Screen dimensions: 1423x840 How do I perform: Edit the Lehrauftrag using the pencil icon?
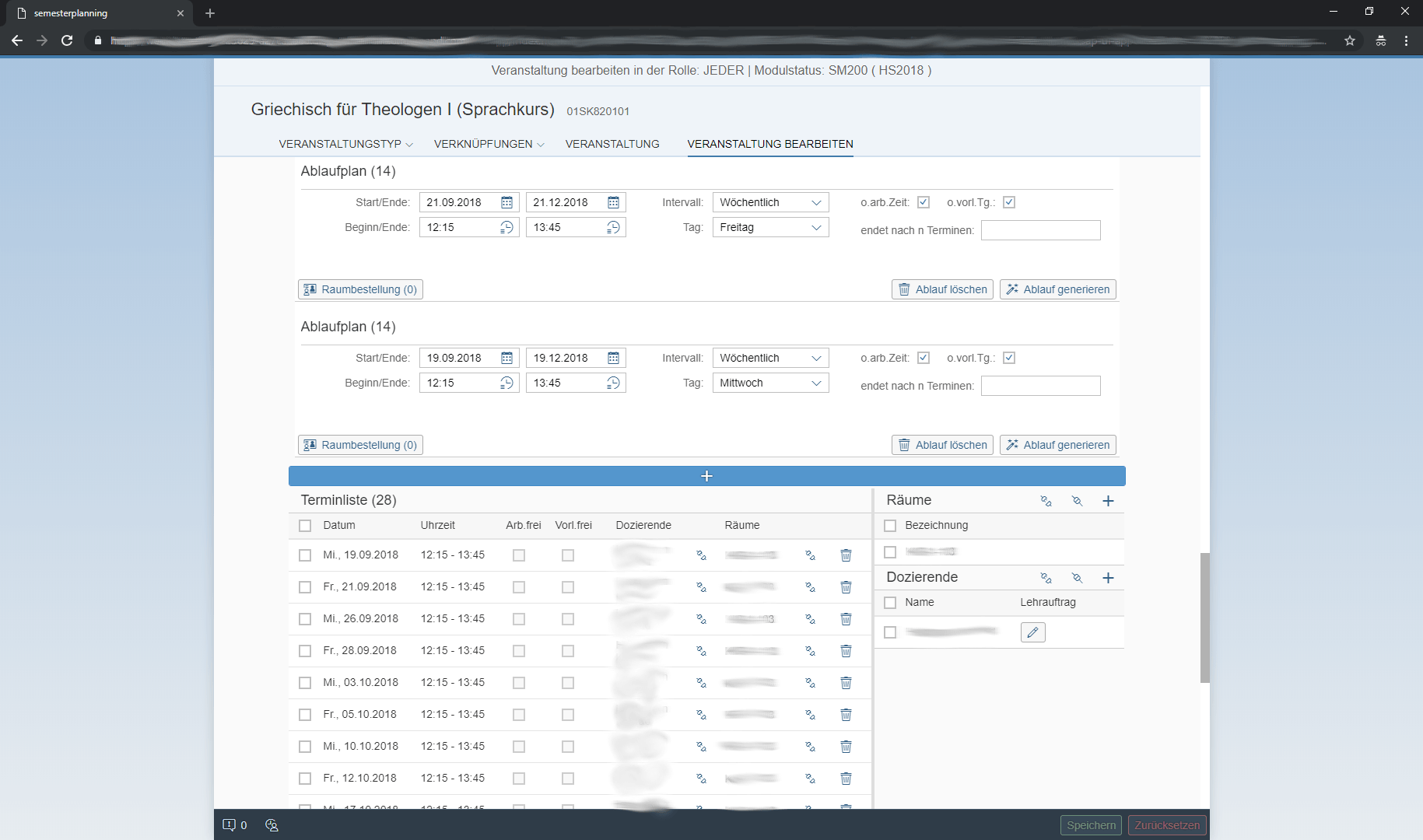(1032, 632)
